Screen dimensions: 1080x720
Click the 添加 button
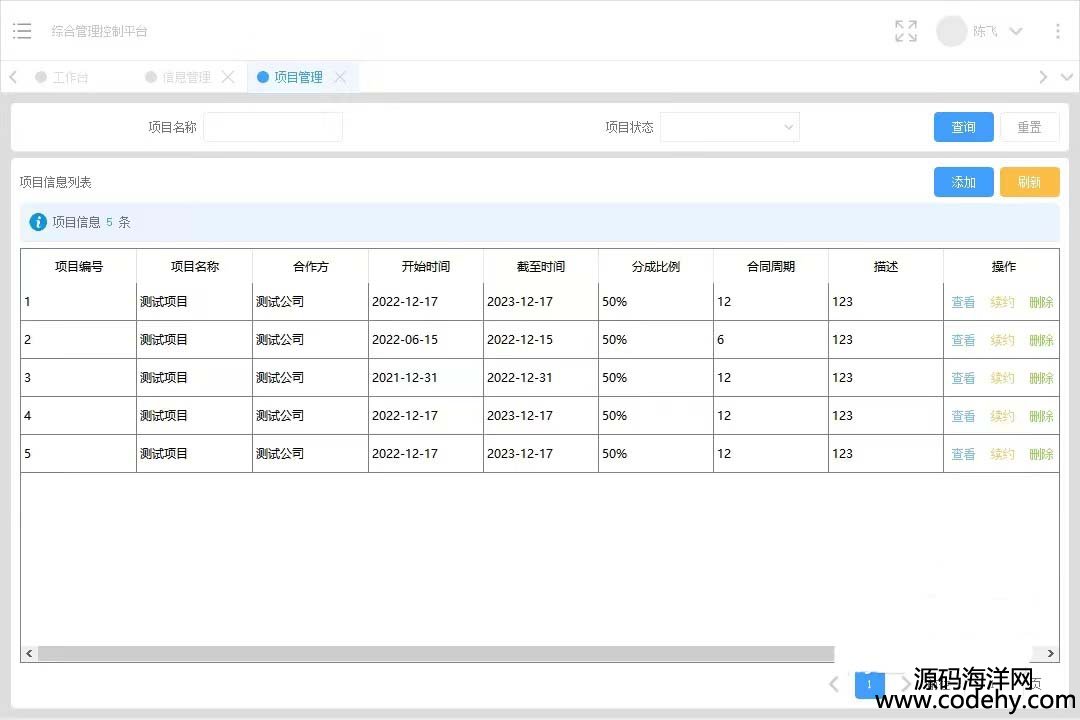click(963, 182)
